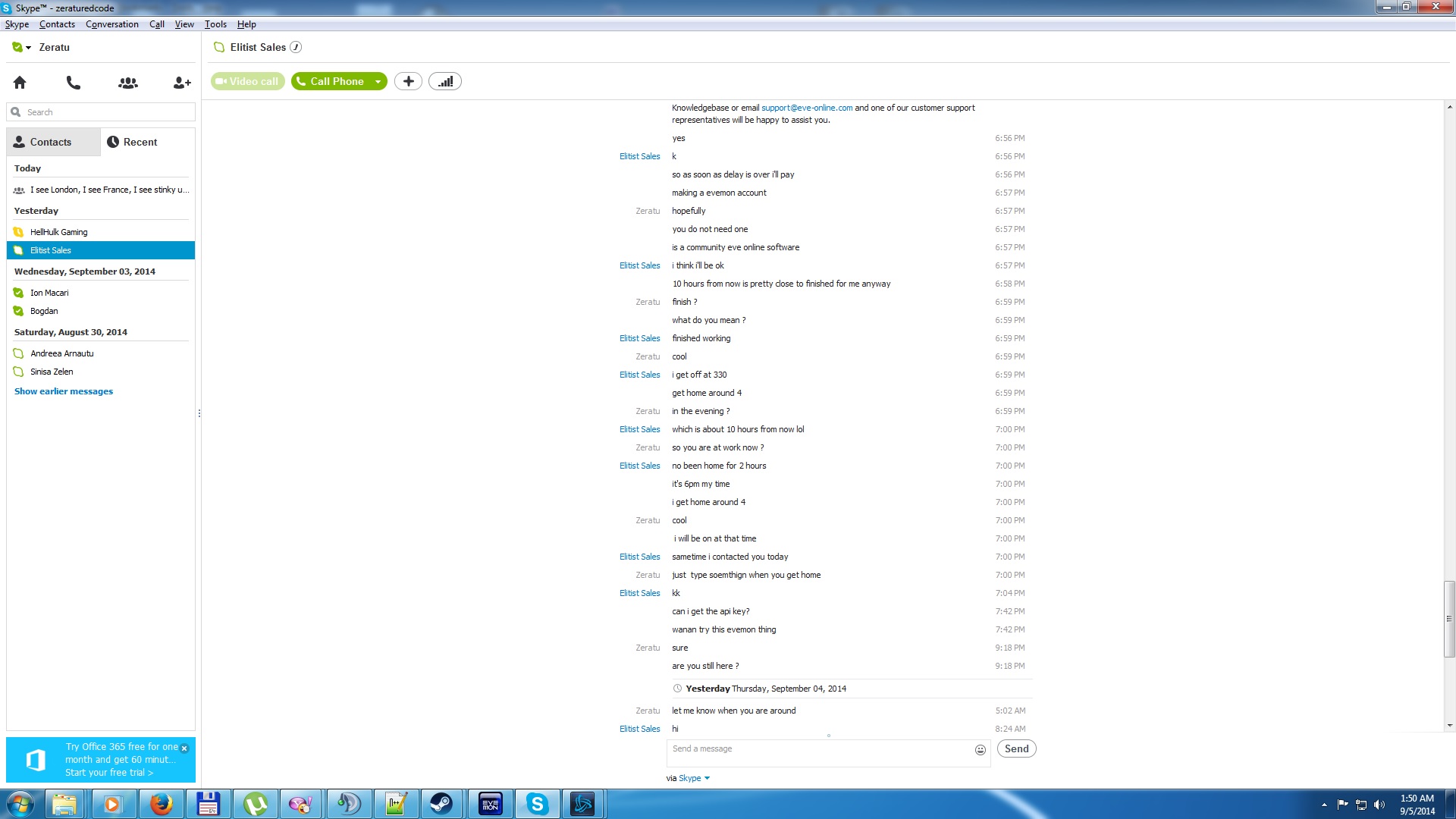Start a Video call

click(248, 81)
